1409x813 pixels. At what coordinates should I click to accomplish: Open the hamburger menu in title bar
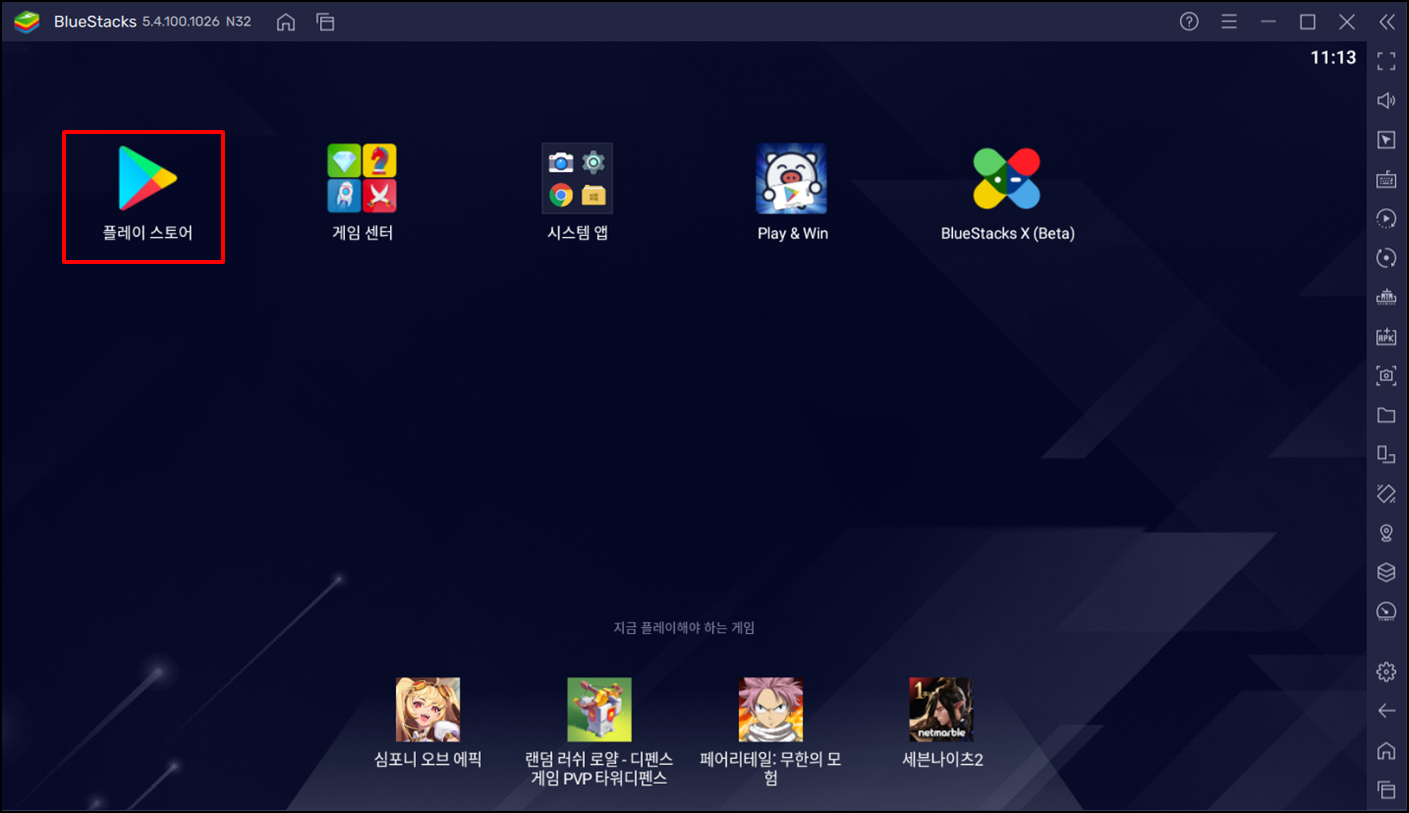[x=1229, y=22]
